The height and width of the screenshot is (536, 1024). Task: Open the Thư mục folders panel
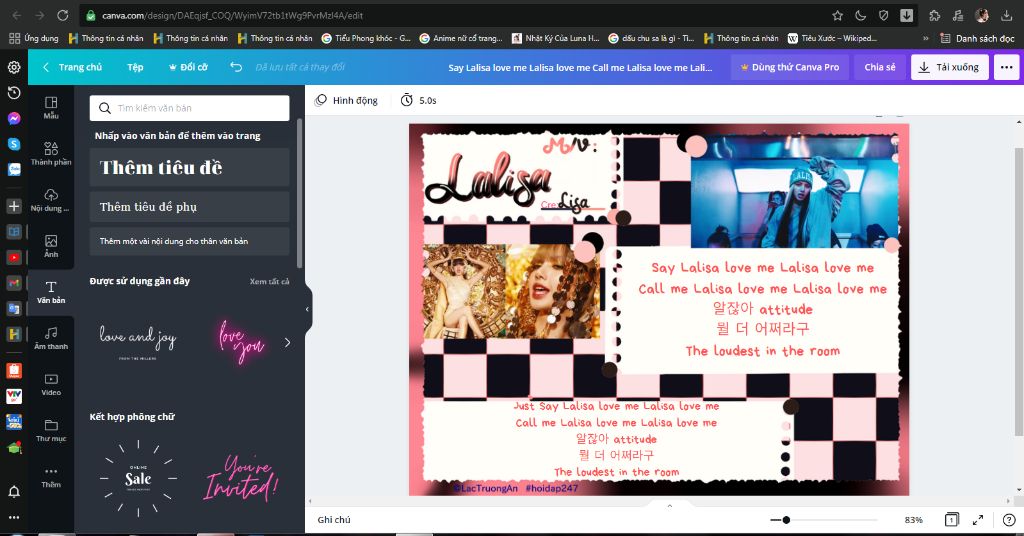coord(51,430)
